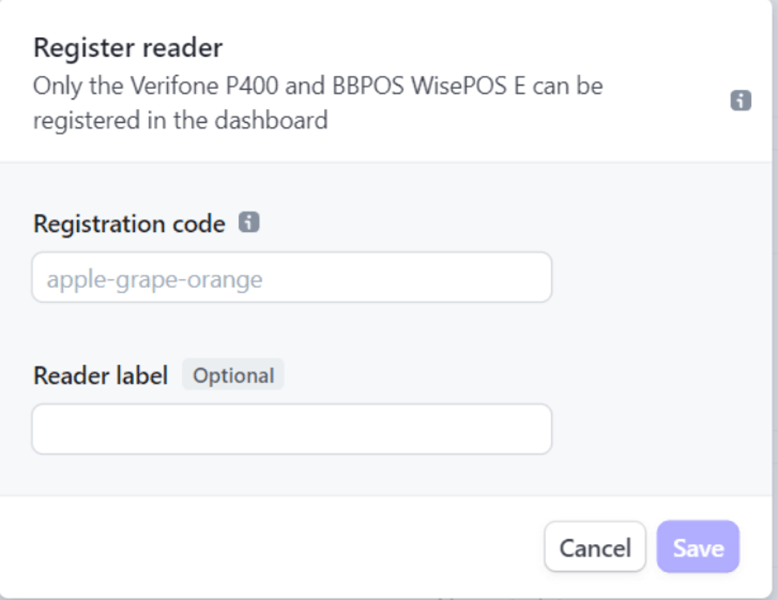This screenshot has width=778, height=600.
Task: Click the Reader label field label text
Action: 100,376
